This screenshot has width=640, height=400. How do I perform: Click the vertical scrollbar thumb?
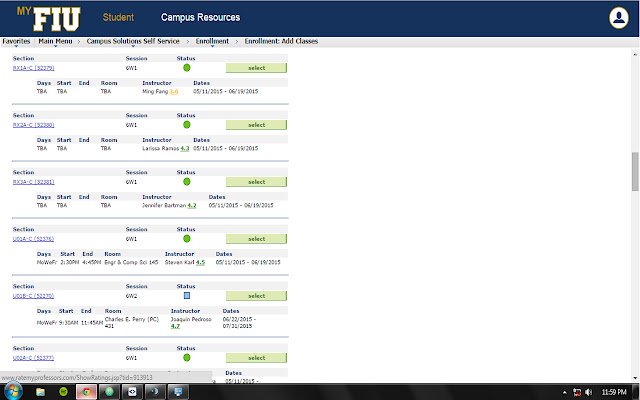tap(635, 171)
